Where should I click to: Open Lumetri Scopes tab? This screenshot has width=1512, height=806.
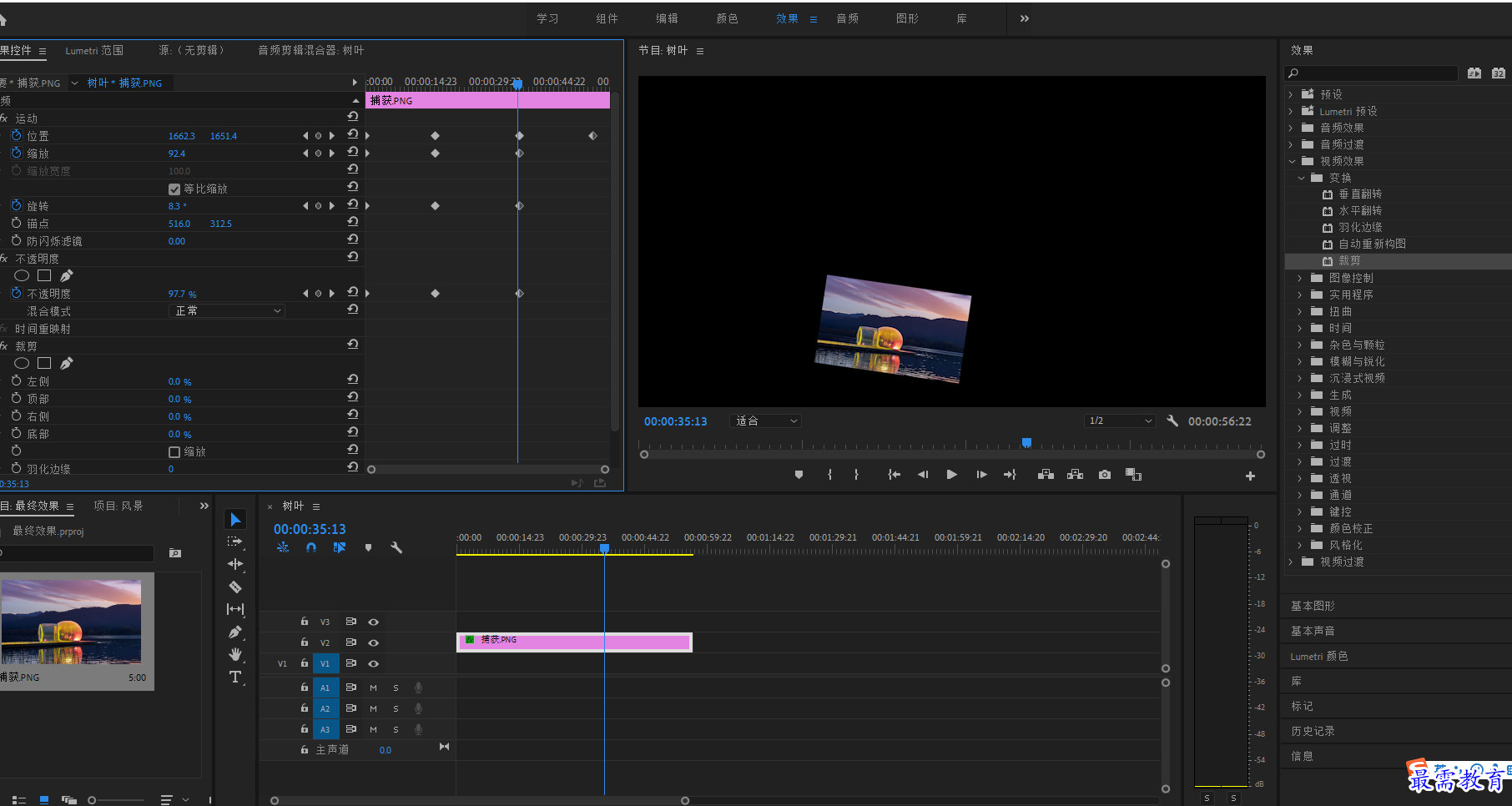point(94,50)
